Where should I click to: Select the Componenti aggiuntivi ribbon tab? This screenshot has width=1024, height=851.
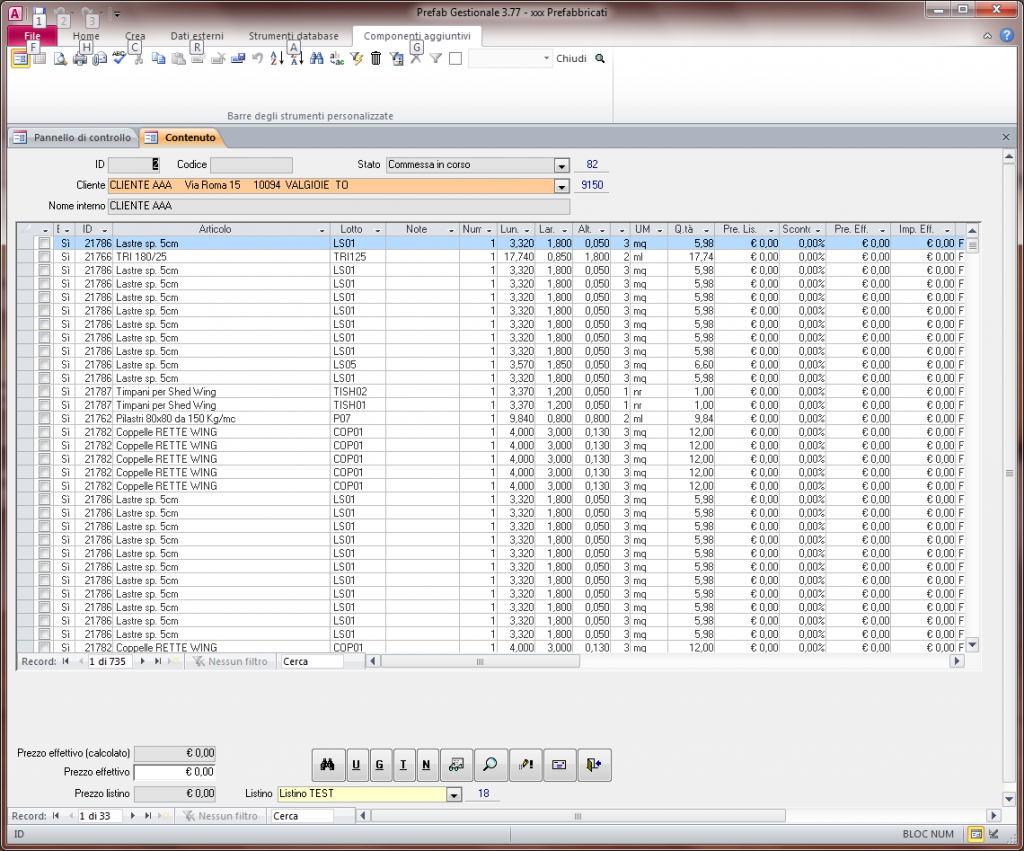[x=417, y=36]
